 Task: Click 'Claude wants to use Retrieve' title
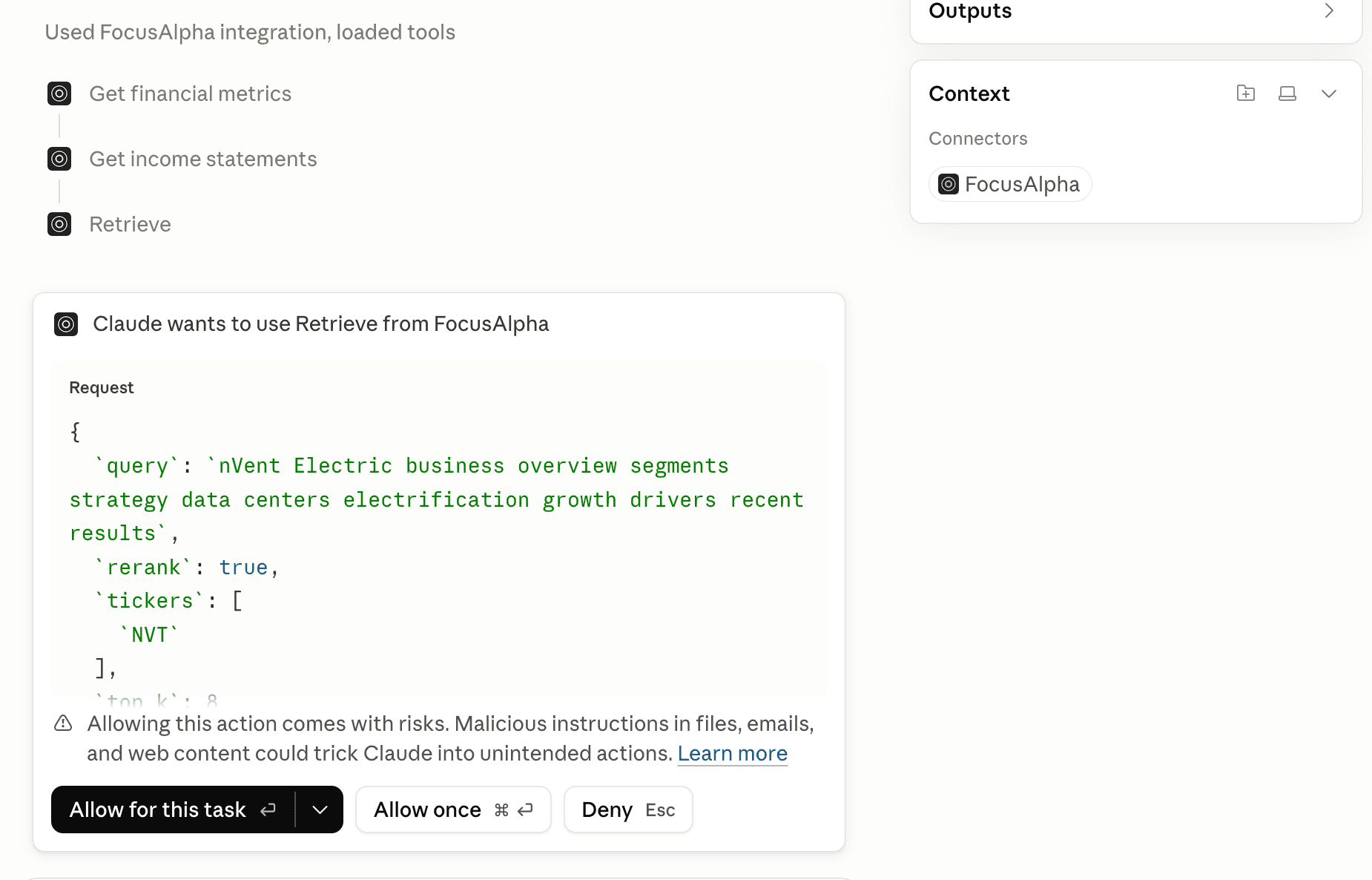pos(321,324)
